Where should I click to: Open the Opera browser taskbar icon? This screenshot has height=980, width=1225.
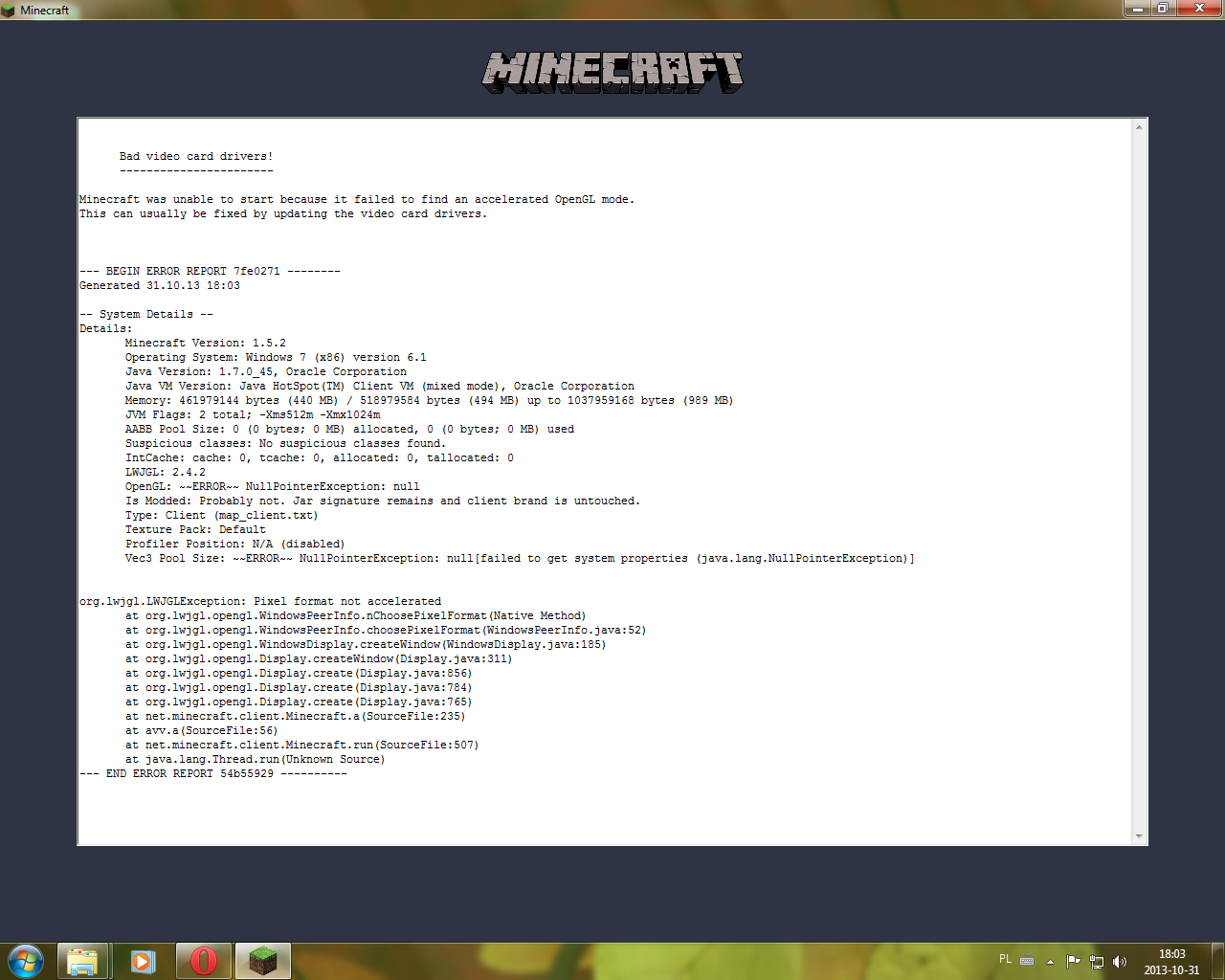[x=203, y=961]
